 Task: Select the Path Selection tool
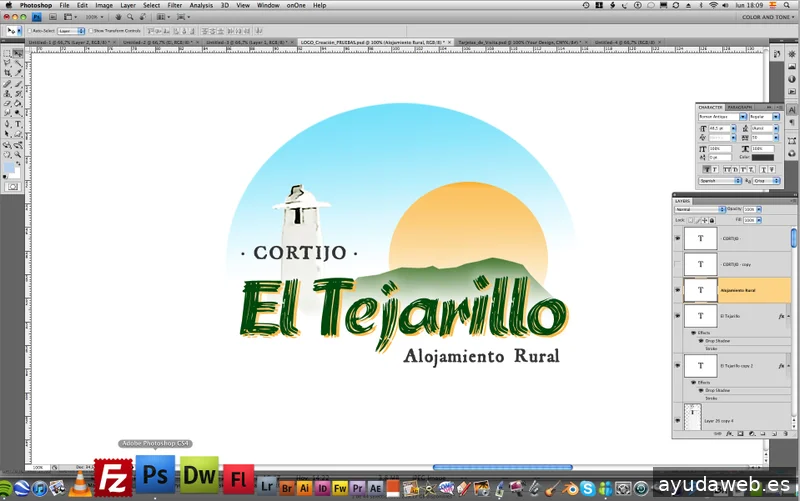coord(7,134)
